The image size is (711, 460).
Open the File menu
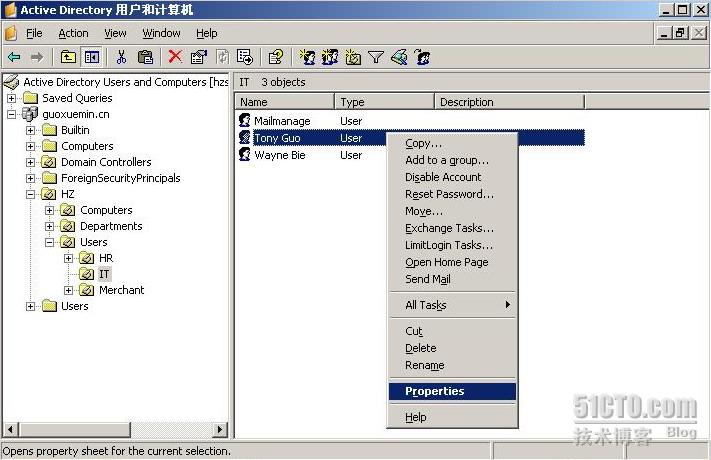point(34,33)
